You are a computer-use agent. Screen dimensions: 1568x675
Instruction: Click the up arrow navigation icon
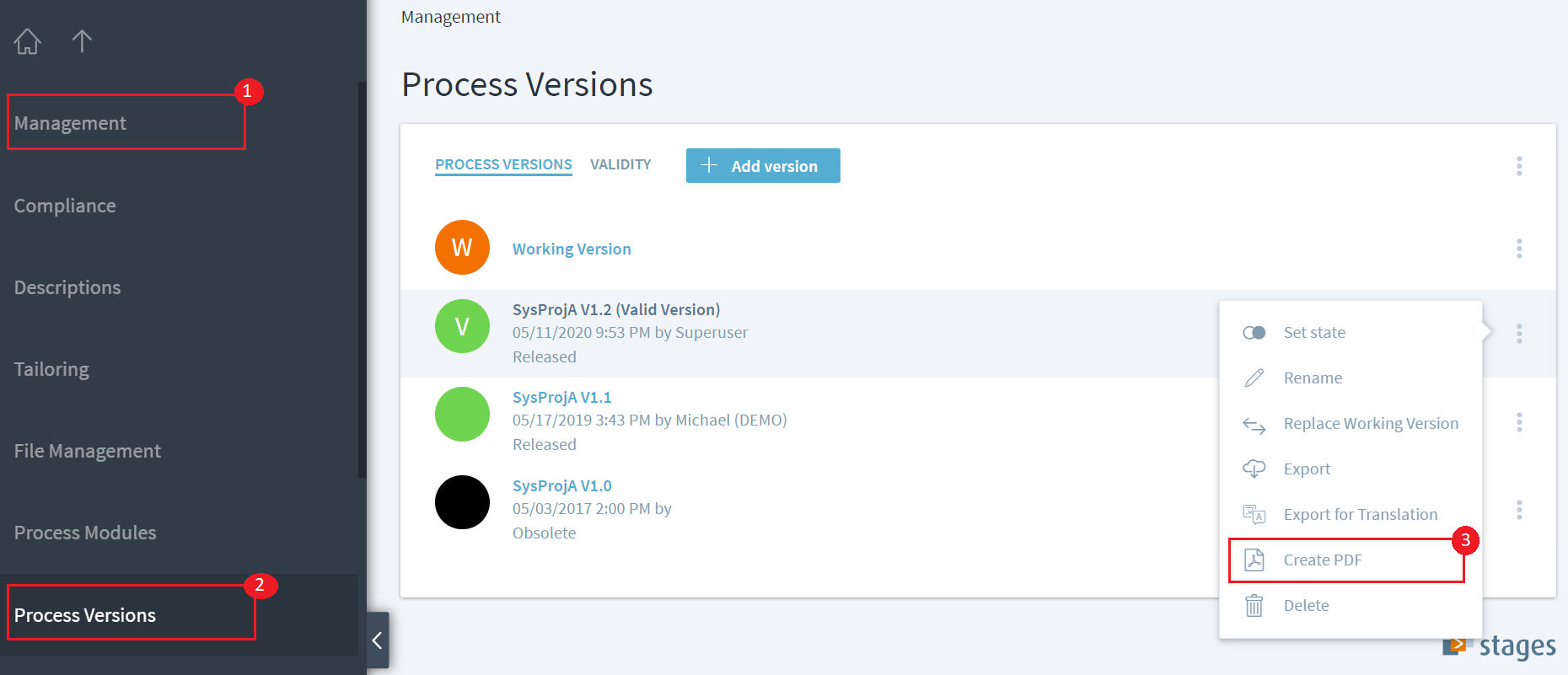coord(82,41)
